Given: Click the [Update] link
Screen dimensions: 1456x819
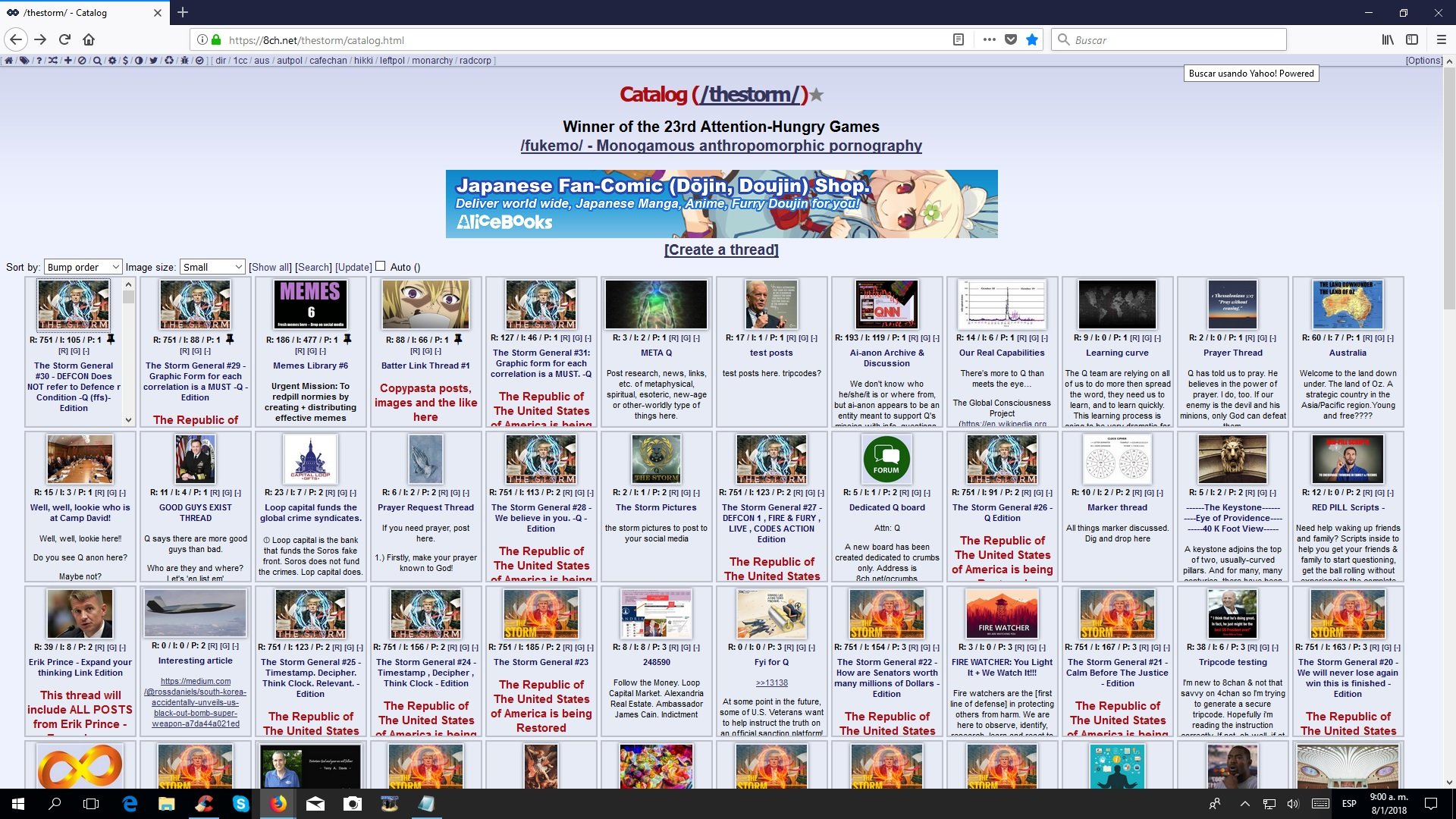Looking at the screenshot, I should click(x=353, y=267).
